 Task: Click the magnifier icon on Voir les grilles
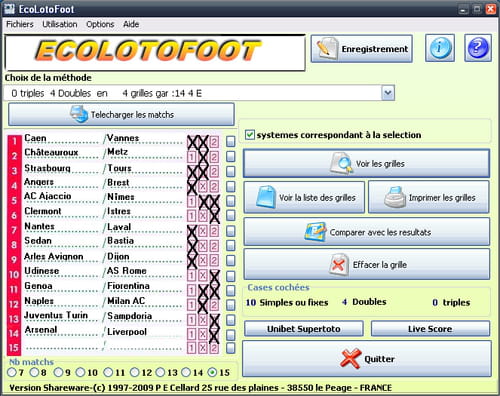click(x=341, y=163)
